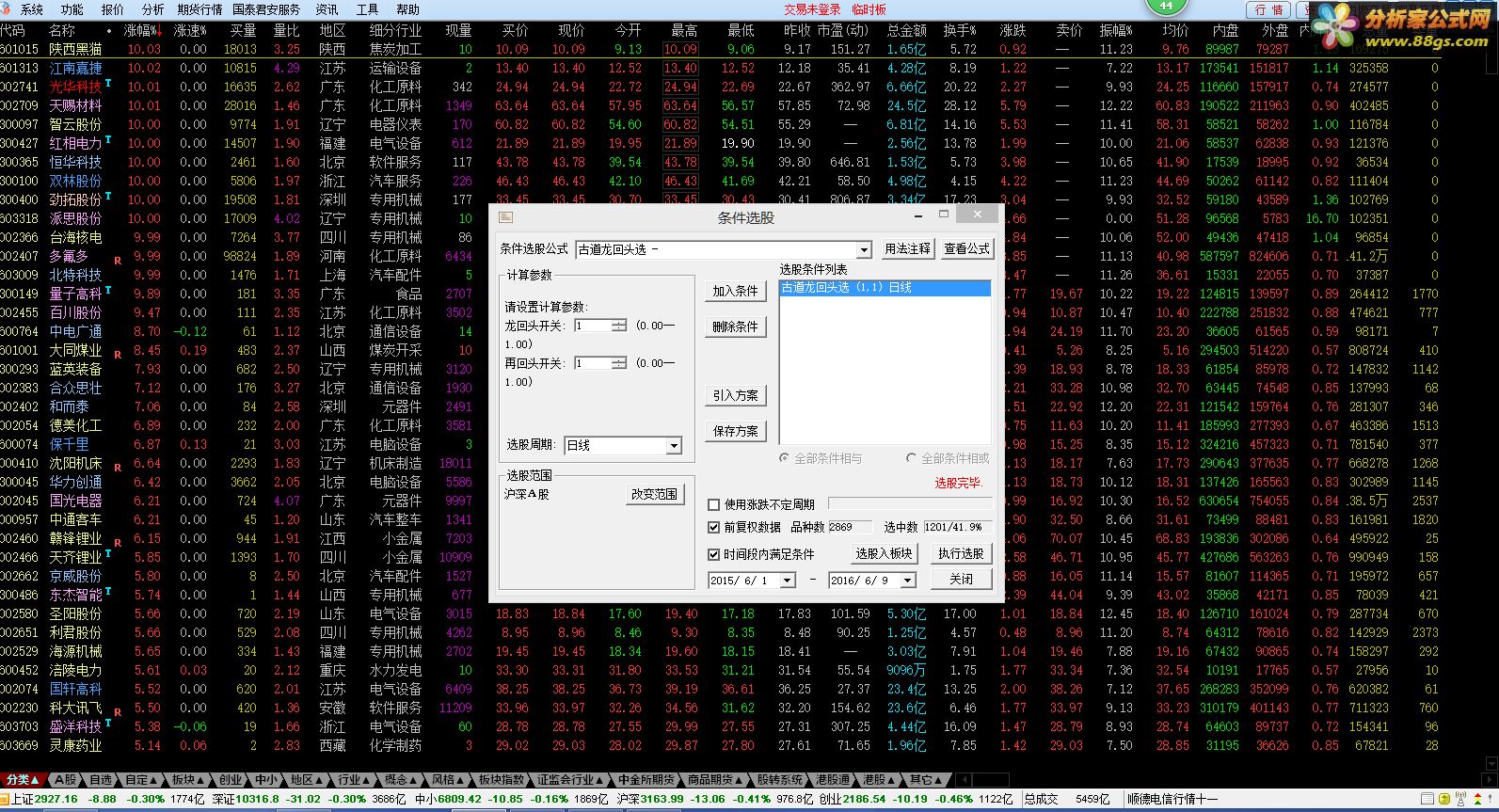Open the start date 2015/6/1 picker
This screenshot has width=1499, height=812.
tap(788, 581)
